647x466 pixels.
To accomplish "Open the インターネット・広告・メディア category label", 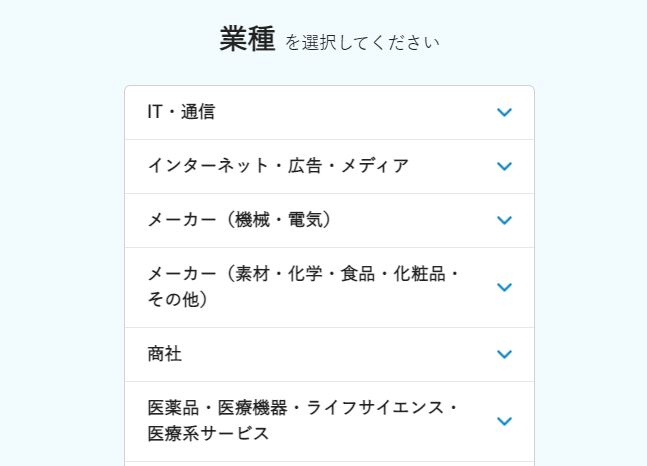I will [x=279, y=166].
